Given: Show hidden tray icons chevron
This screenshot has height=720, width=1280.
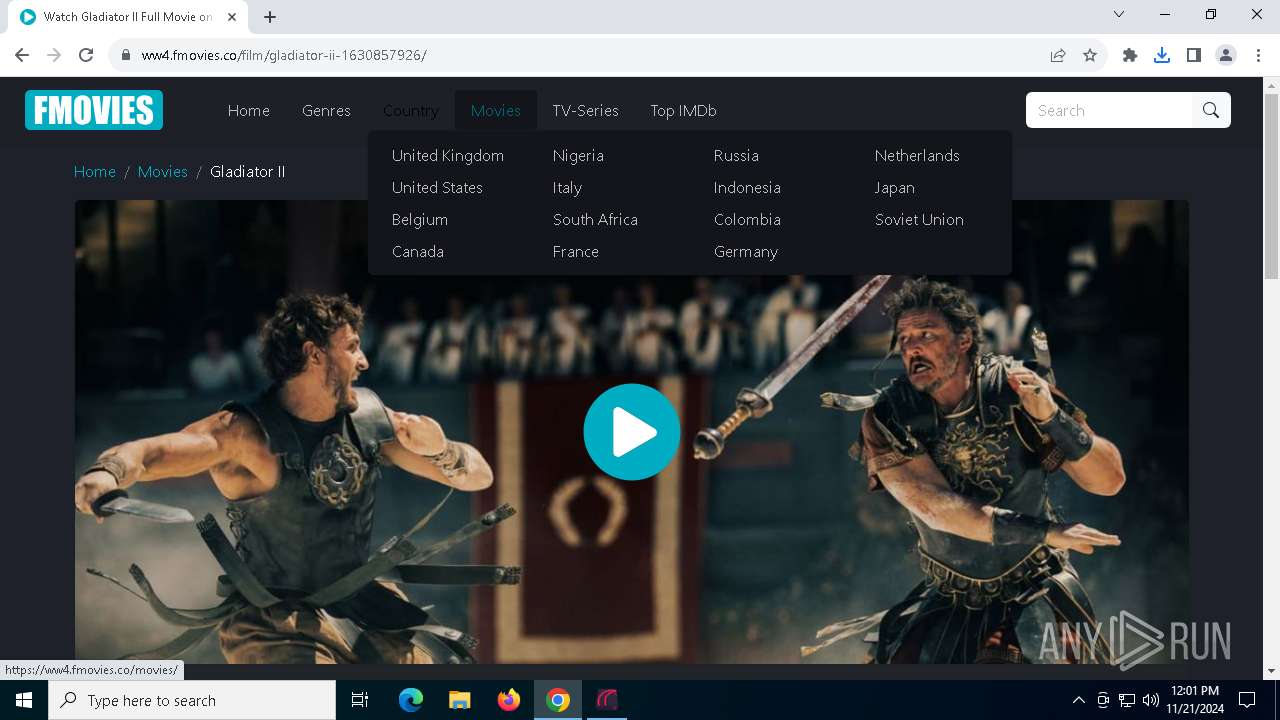Looking at the screenshot, I should tap(1078, 700).
